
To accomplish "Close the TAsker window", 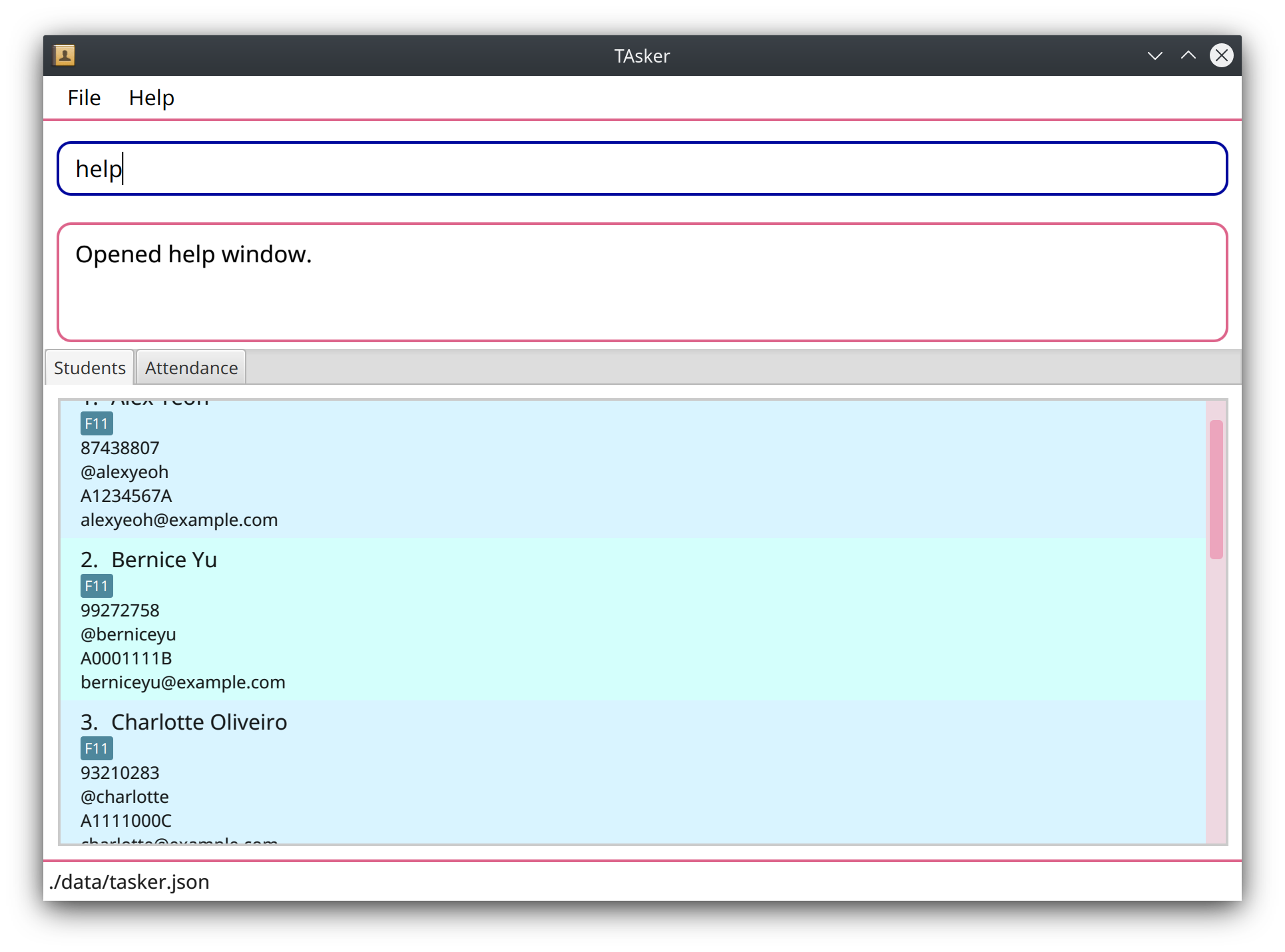I will [x=1221, y=56].
